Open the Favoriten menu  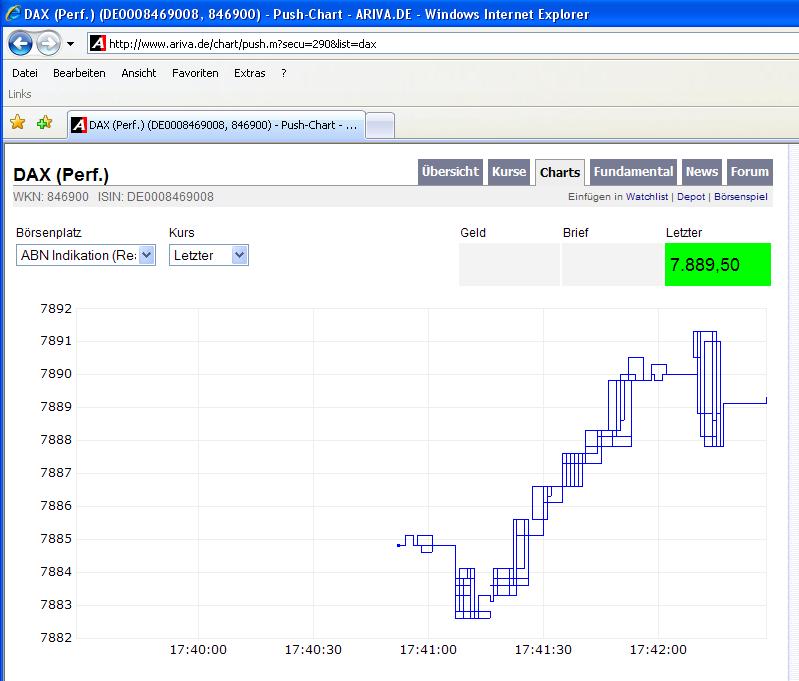tap(195, 73)
